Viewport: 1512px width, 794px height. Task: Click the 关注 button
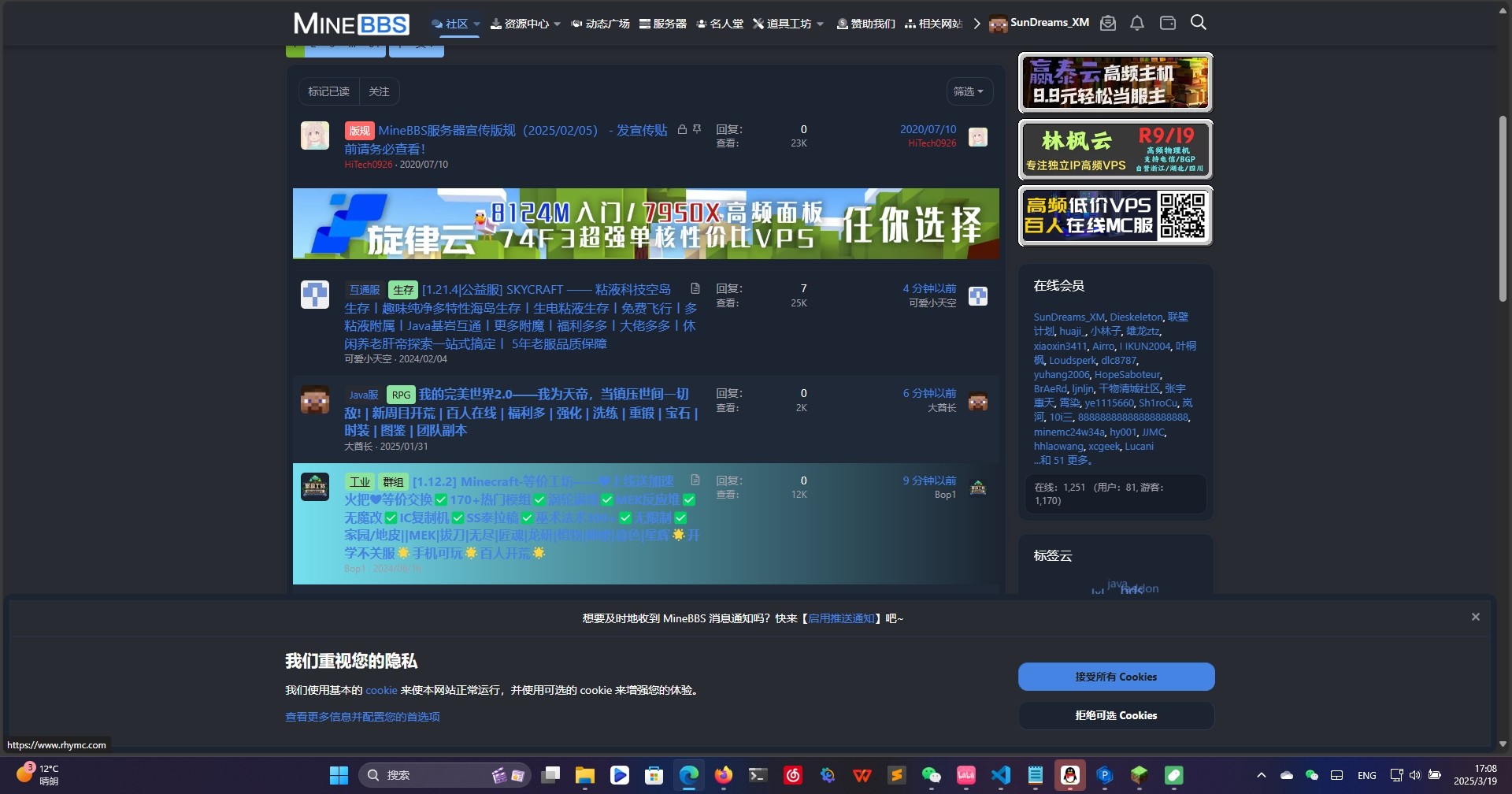click(x=379, y=91)
